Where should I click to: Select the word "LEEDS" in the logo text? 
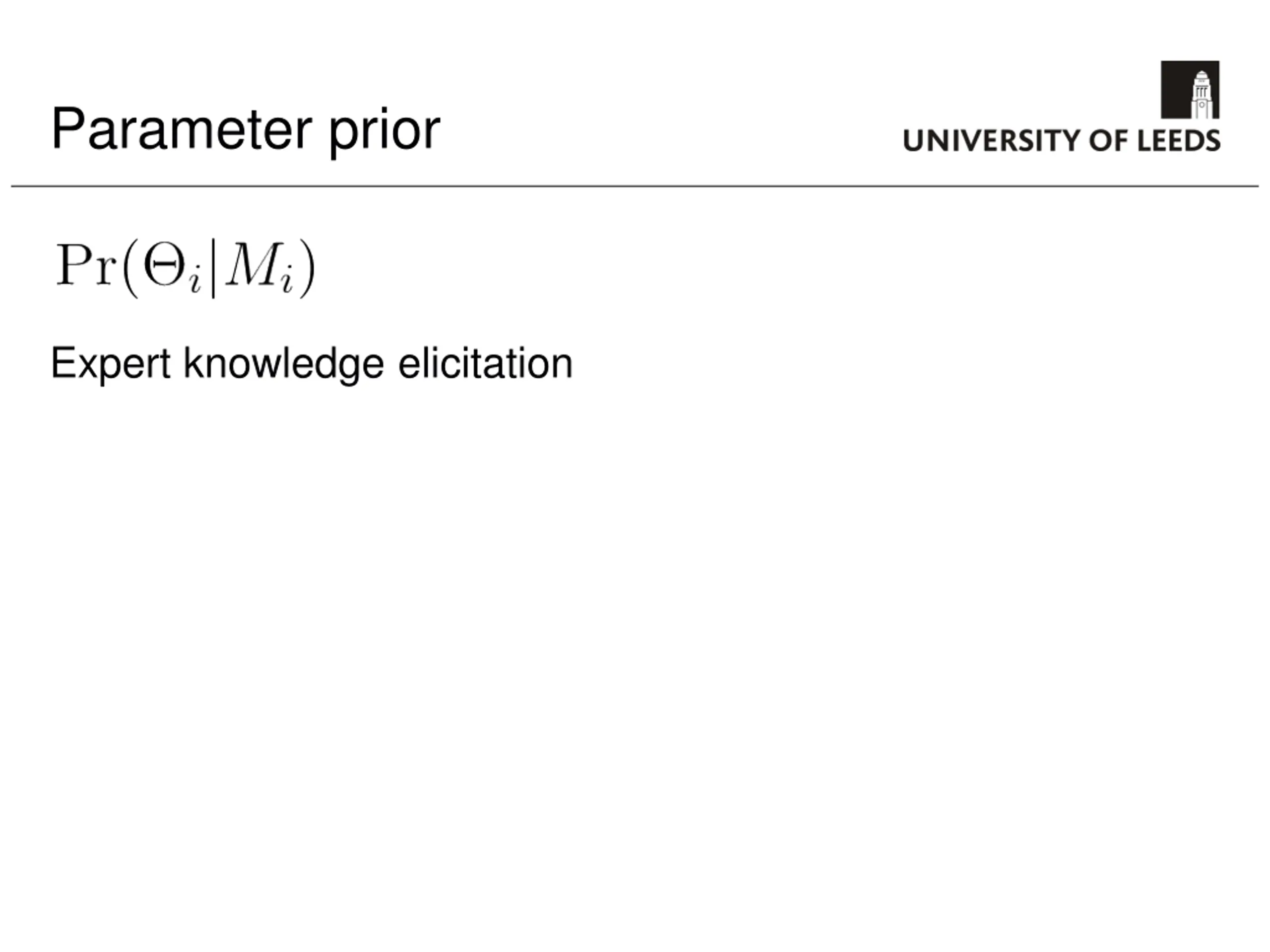pos(1179,141)
